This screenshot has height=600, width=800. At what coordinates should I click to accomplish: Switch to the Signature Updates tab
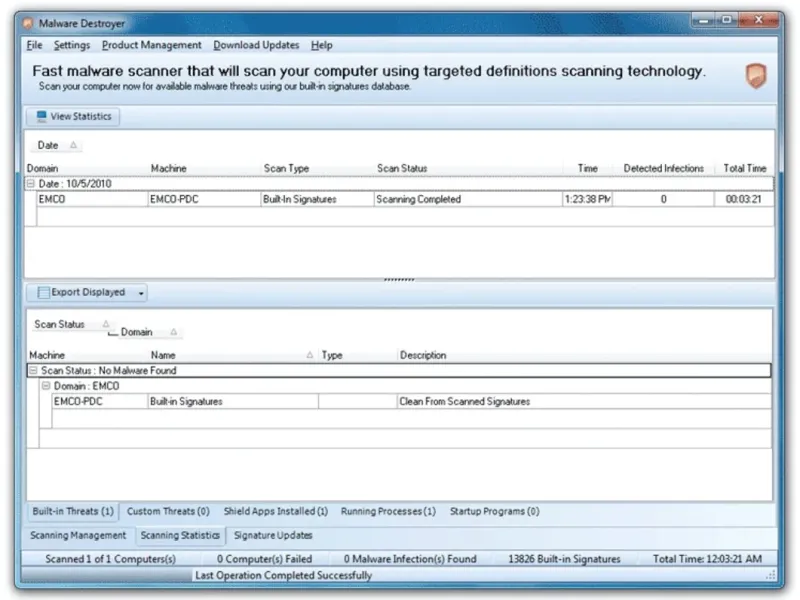click(273, 535)
